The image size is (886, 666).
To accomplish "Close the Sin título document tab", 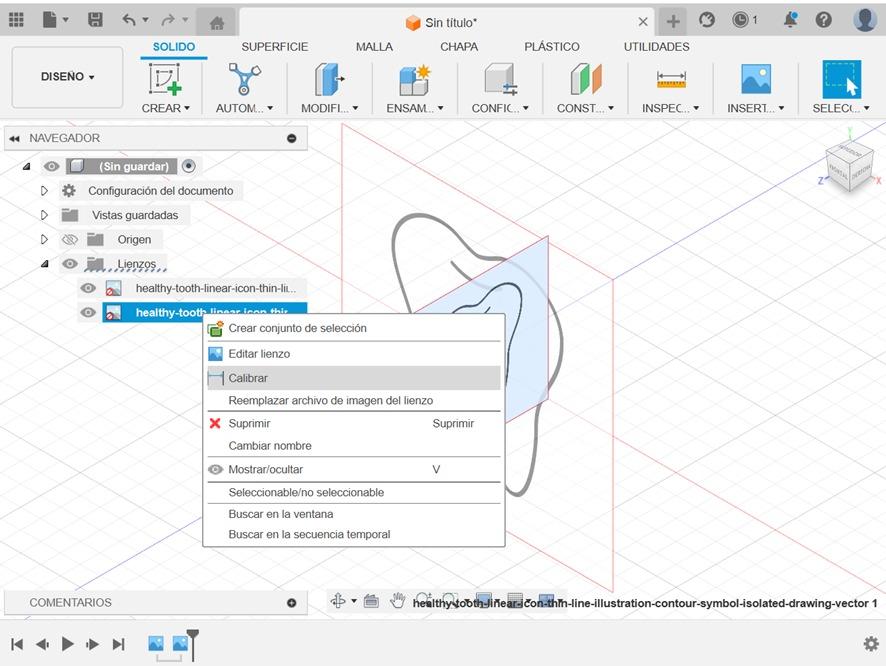I will 642,22.
